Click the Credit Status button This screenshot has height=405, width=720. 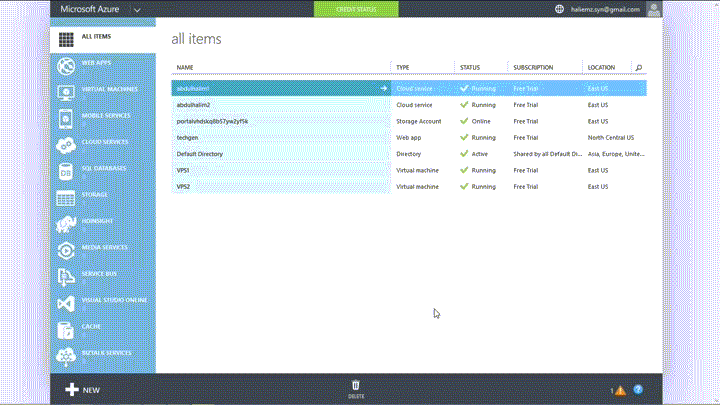coord(356,9)
